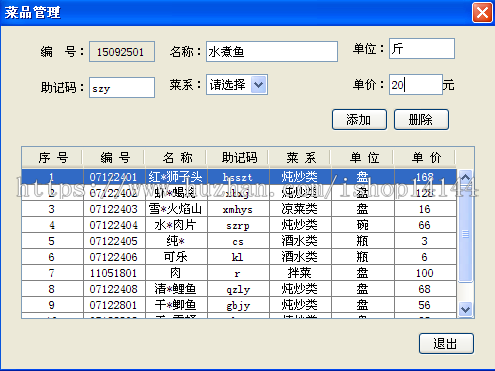Click the 序号 column header

pyautogui.click(x=53, y=157)
